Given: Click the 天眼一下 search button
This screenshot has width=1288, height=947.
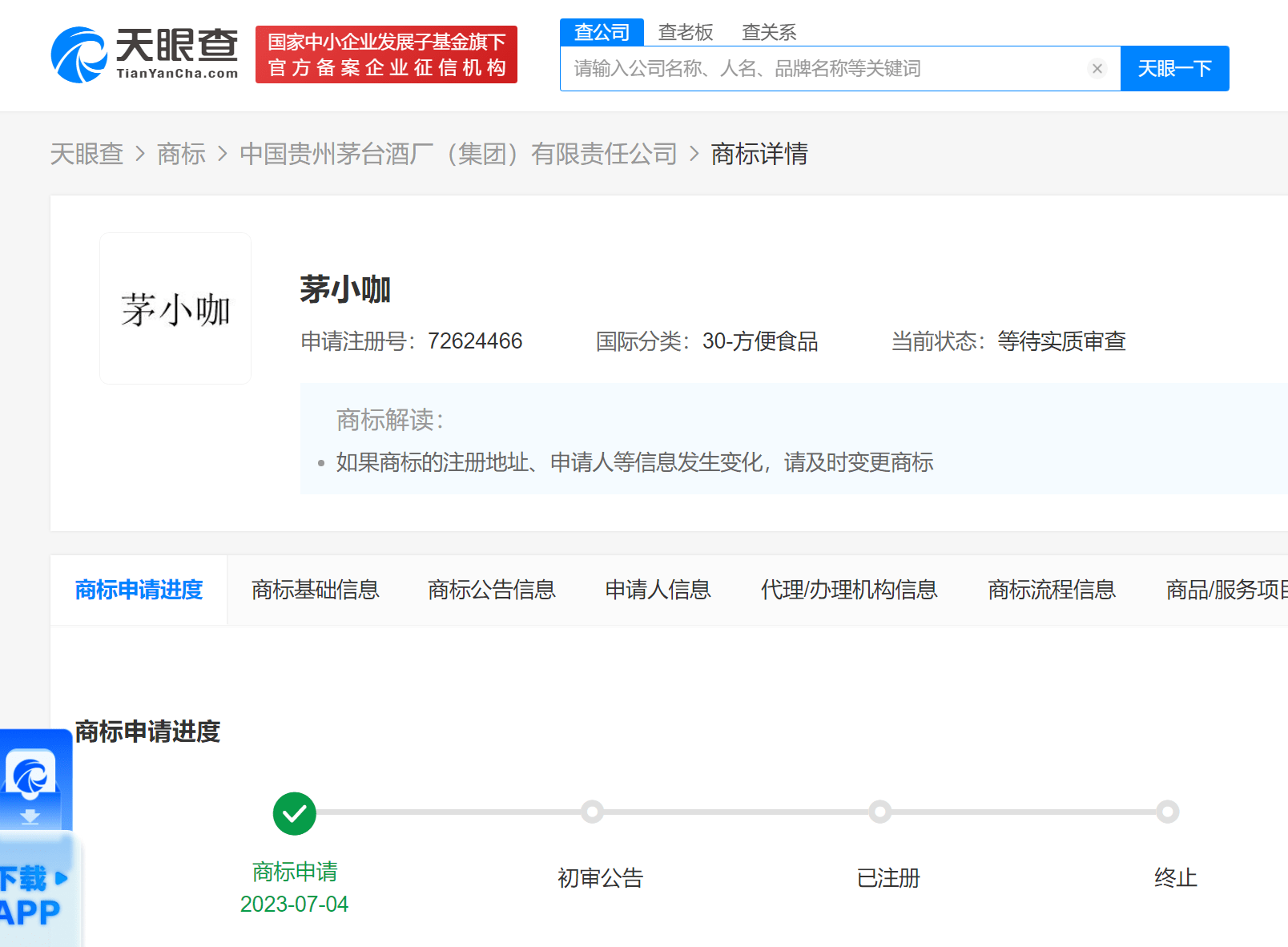Looking at the screenshot, I should [x=1174, y=69].
